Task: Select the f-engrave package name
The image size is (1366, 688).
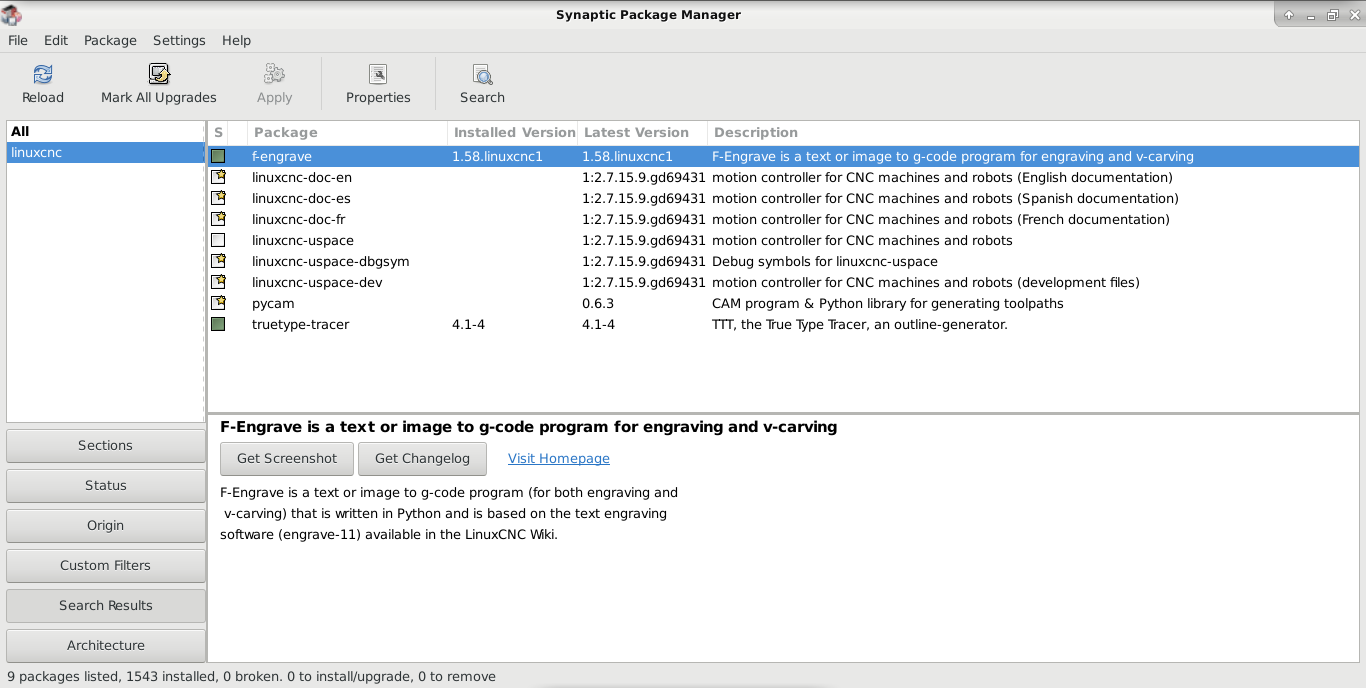Action: click(x=282, y=157)
